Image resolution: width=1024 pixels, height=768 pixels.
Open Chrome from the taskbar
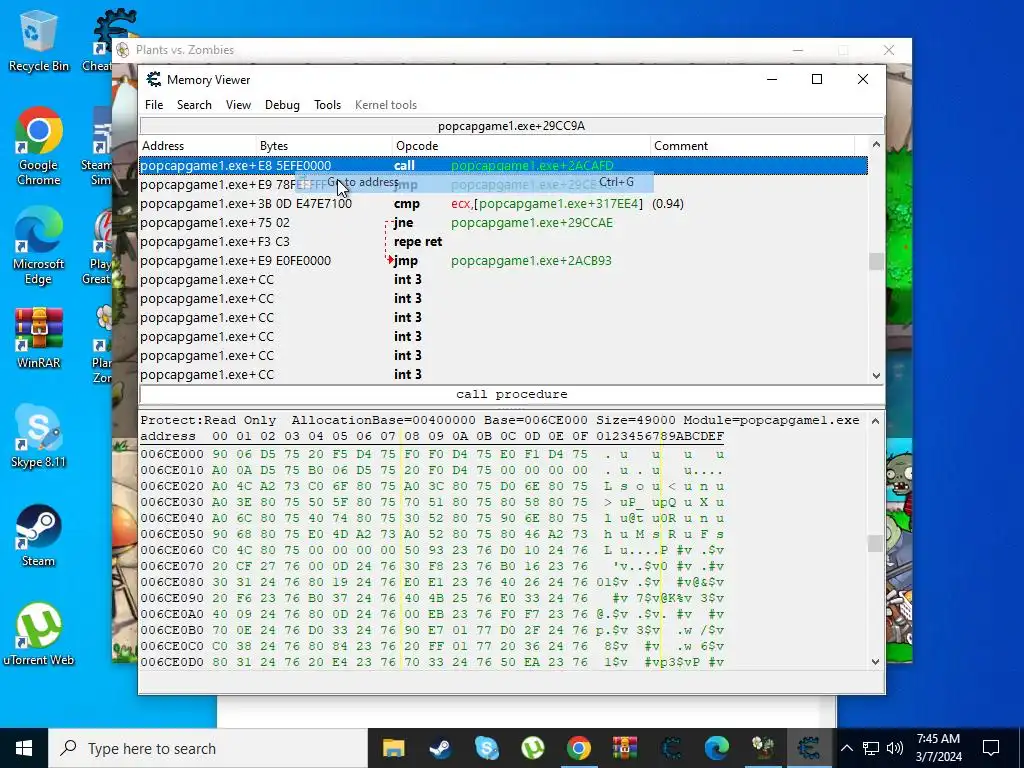[579, 748]
